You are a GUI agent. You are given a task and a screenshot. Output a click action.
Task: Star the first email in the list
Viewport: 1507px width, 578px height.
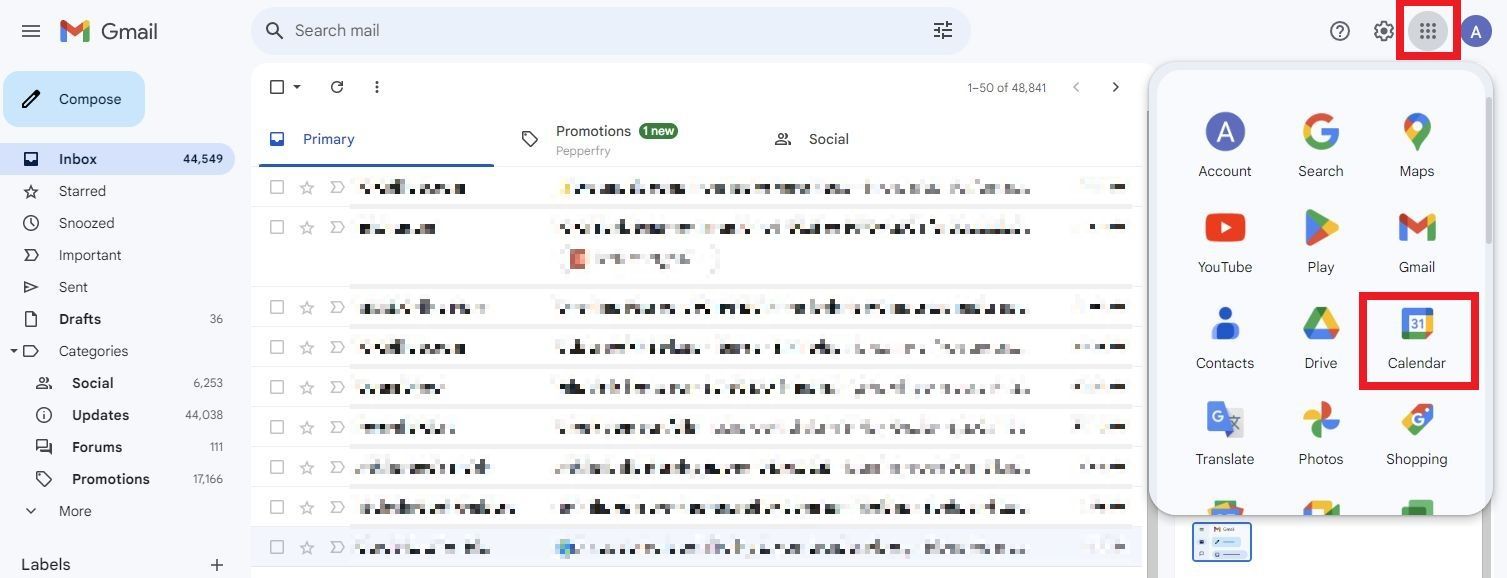[x=307, y=187]
